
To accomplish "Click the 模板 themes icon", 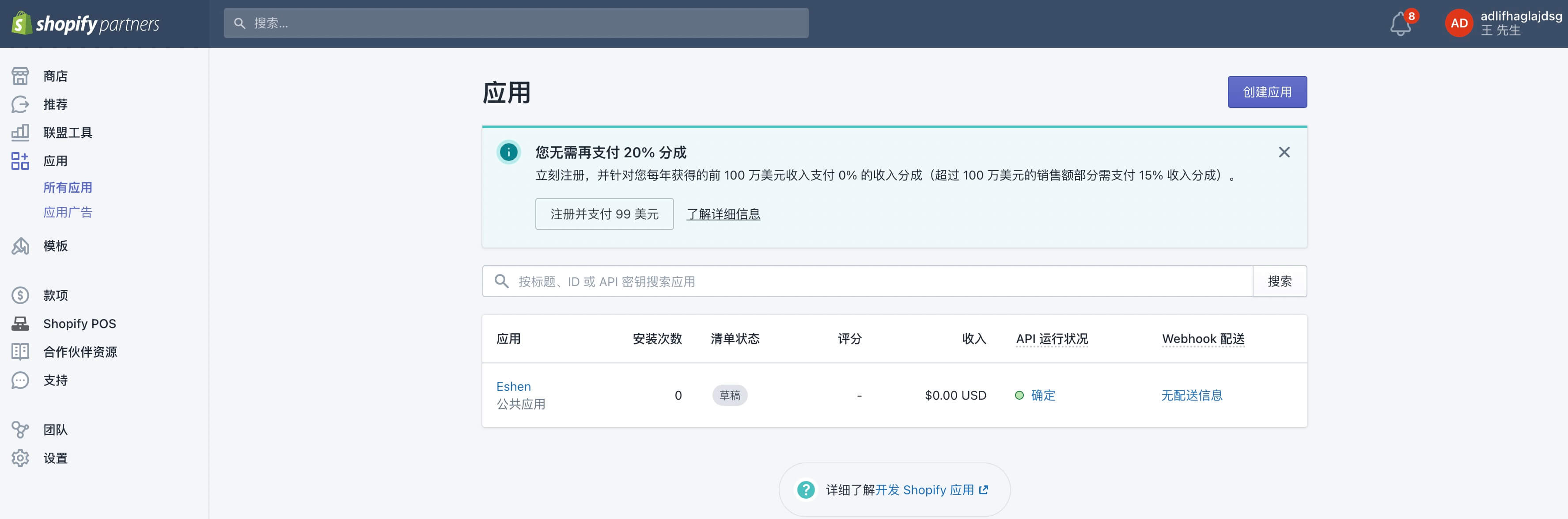I will pos(20,245).
